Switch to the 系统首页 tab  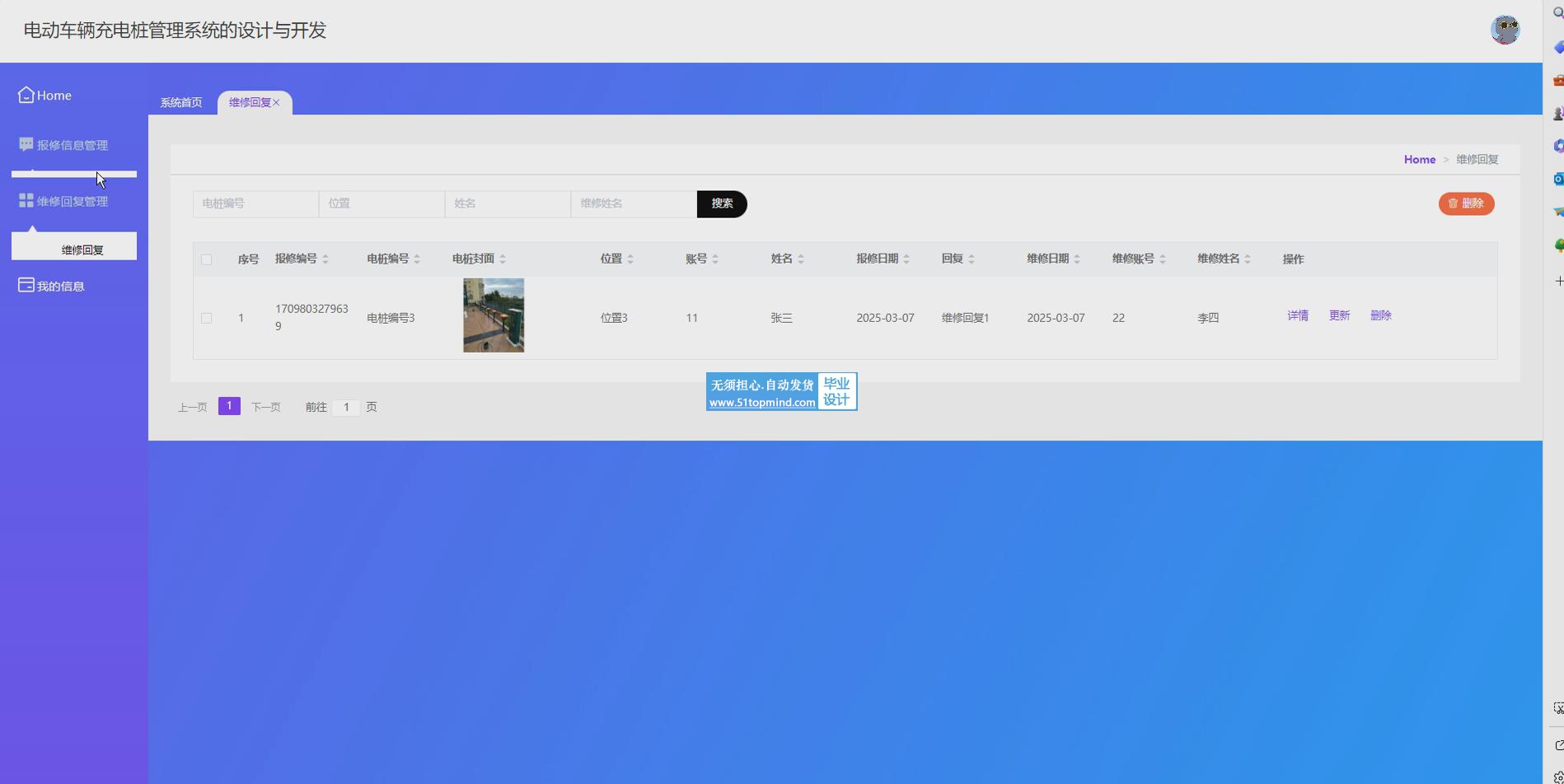181,103
